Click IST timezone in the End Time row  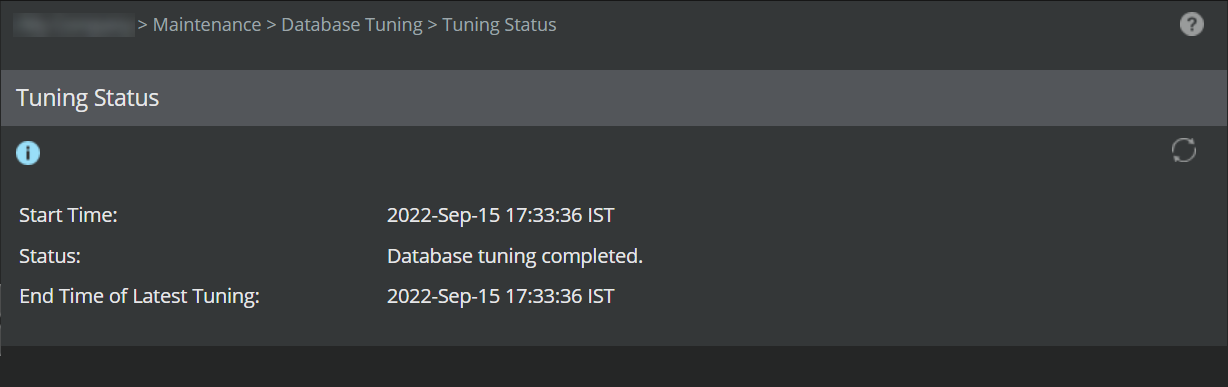tap(601, 296)
